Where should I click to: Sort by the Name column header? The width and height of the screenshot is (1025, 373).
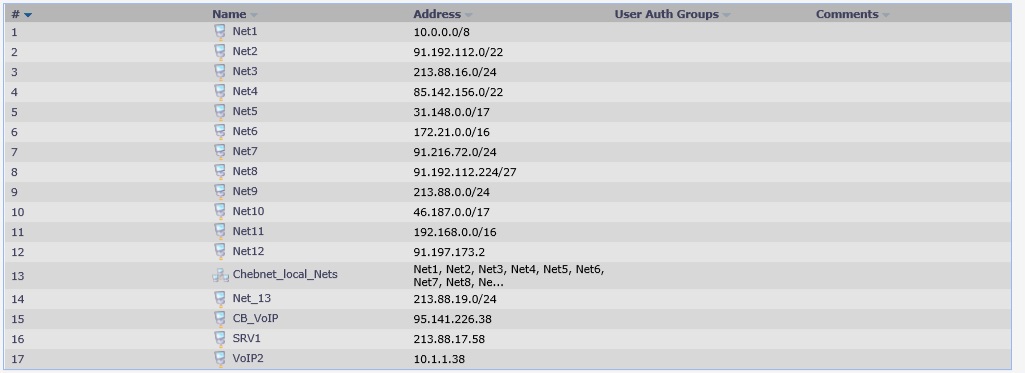[229, 14]
